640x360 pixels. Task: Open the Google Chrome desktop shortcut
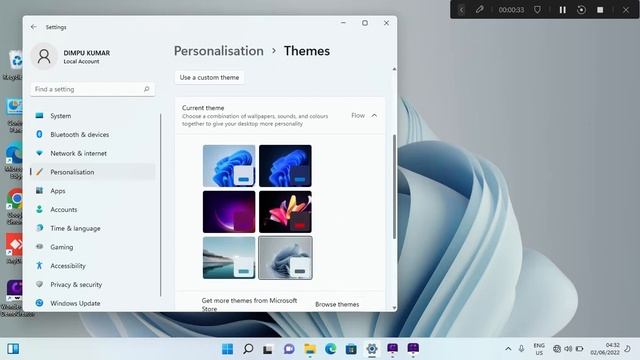[15, 206]
